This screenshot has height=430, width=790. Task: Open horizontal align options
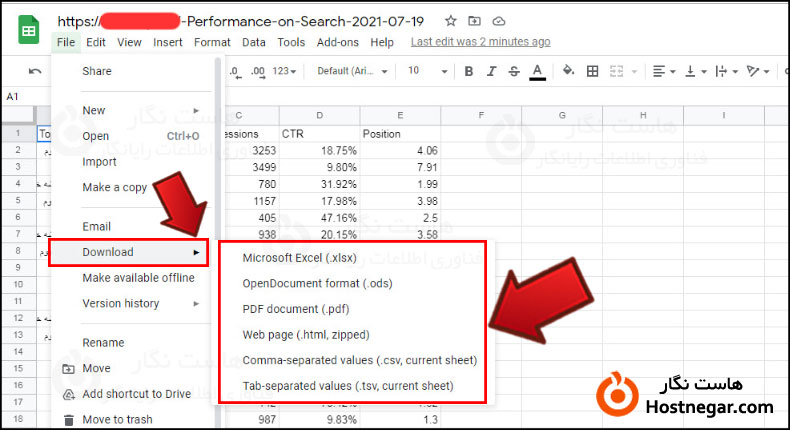(664, 71)
